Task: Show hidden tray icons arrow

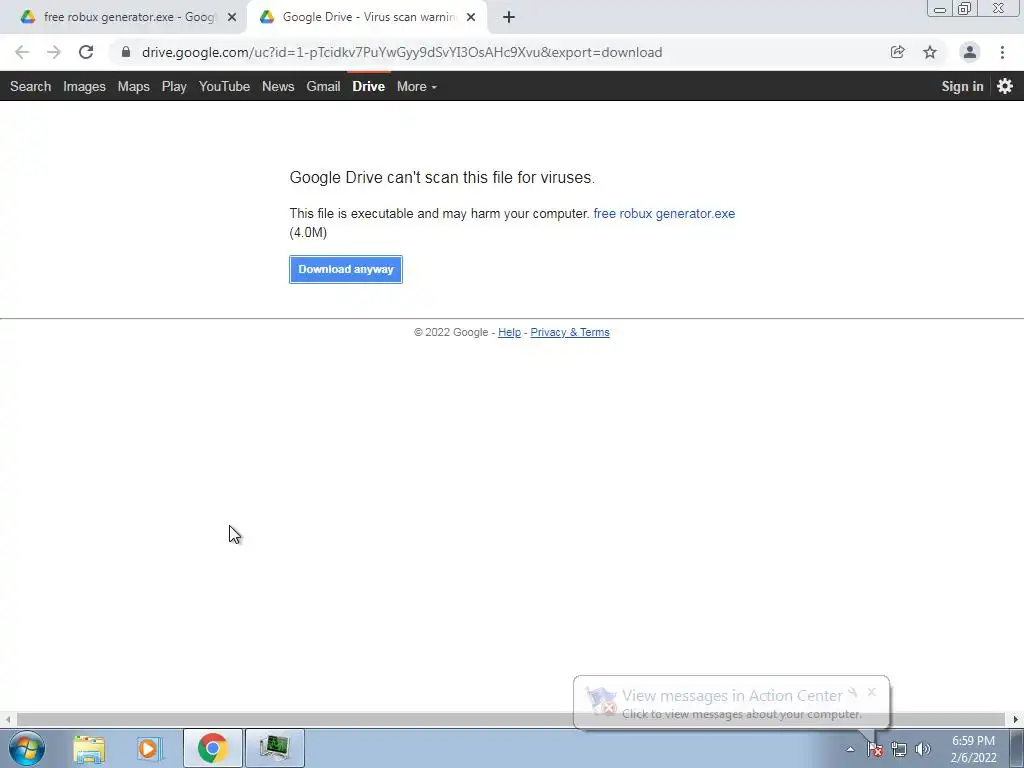Action: pyautogui.click(x=850, y=750)
